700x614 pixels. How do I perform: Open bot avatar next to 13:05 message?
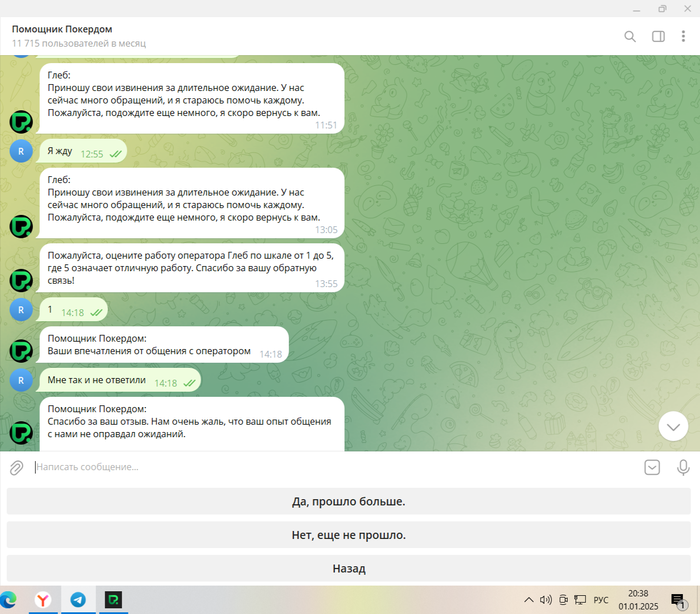(x=21, y=226)
